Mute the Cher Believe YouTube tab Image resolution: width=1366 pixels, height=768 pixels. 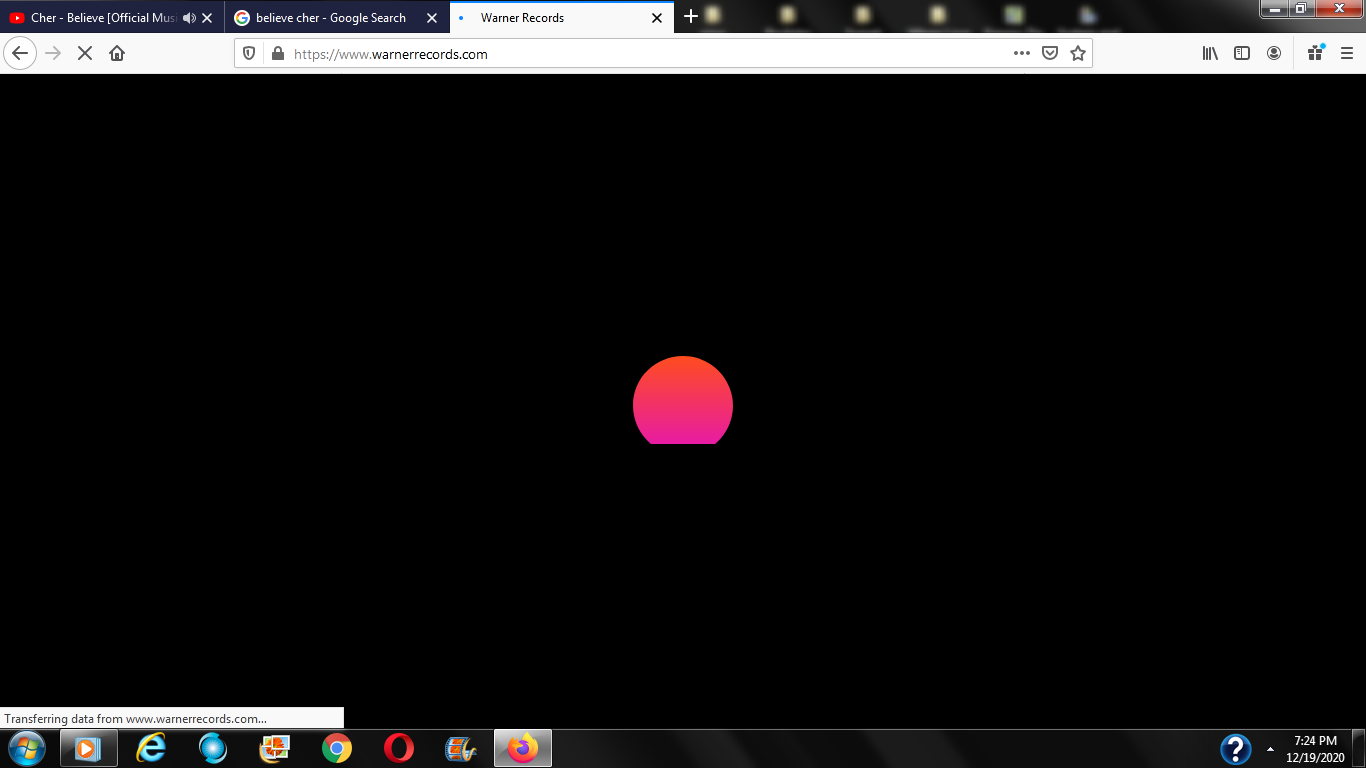click(189, 18)
